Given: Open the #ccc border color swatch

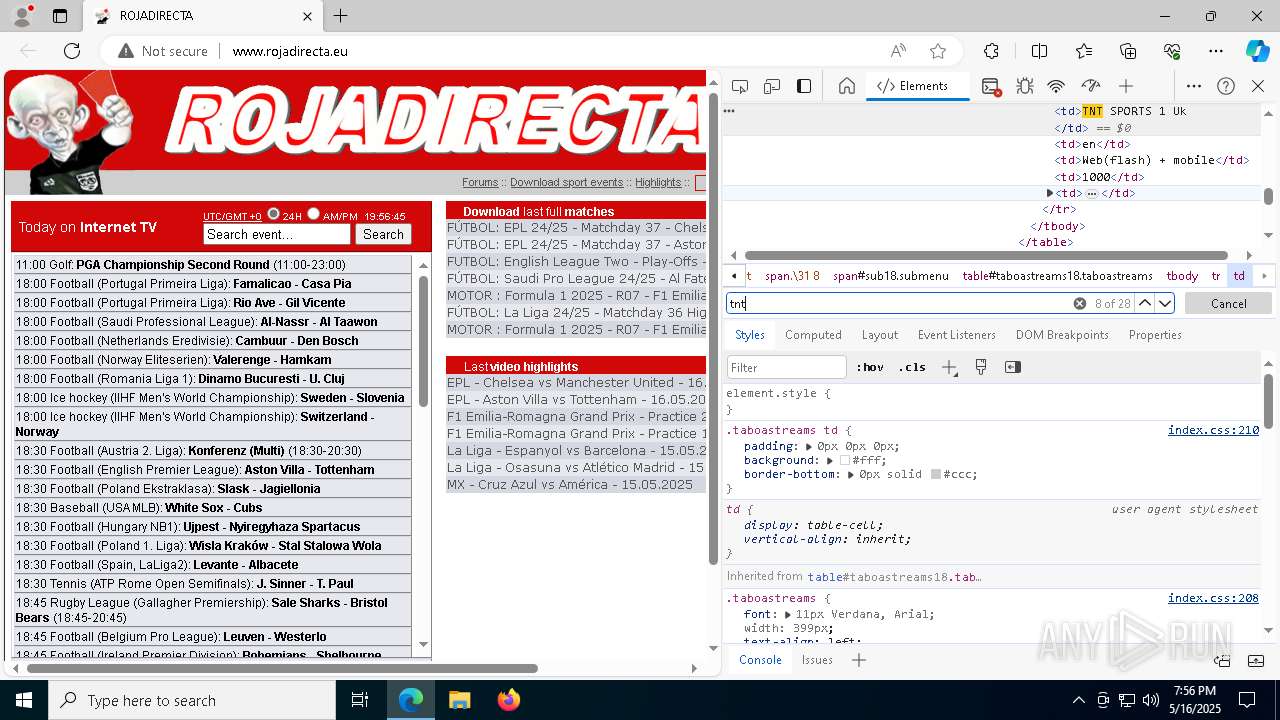Looking at the screenshot, I should (936, 475).
